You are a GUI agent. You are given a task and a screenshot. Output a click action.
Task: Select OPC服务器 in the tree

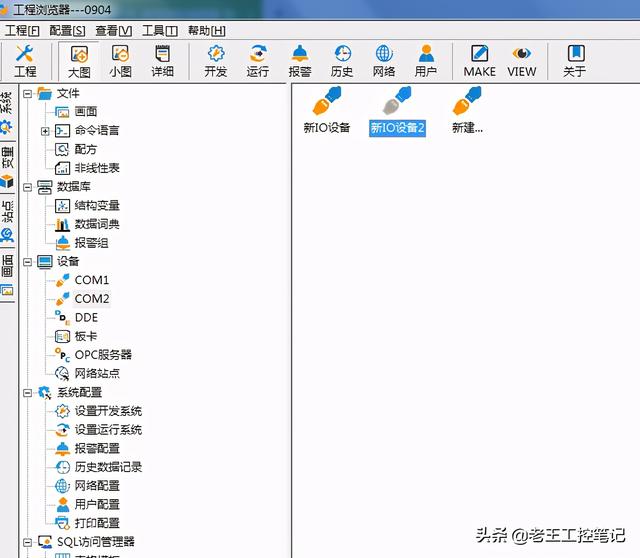(x=103, y=355)
